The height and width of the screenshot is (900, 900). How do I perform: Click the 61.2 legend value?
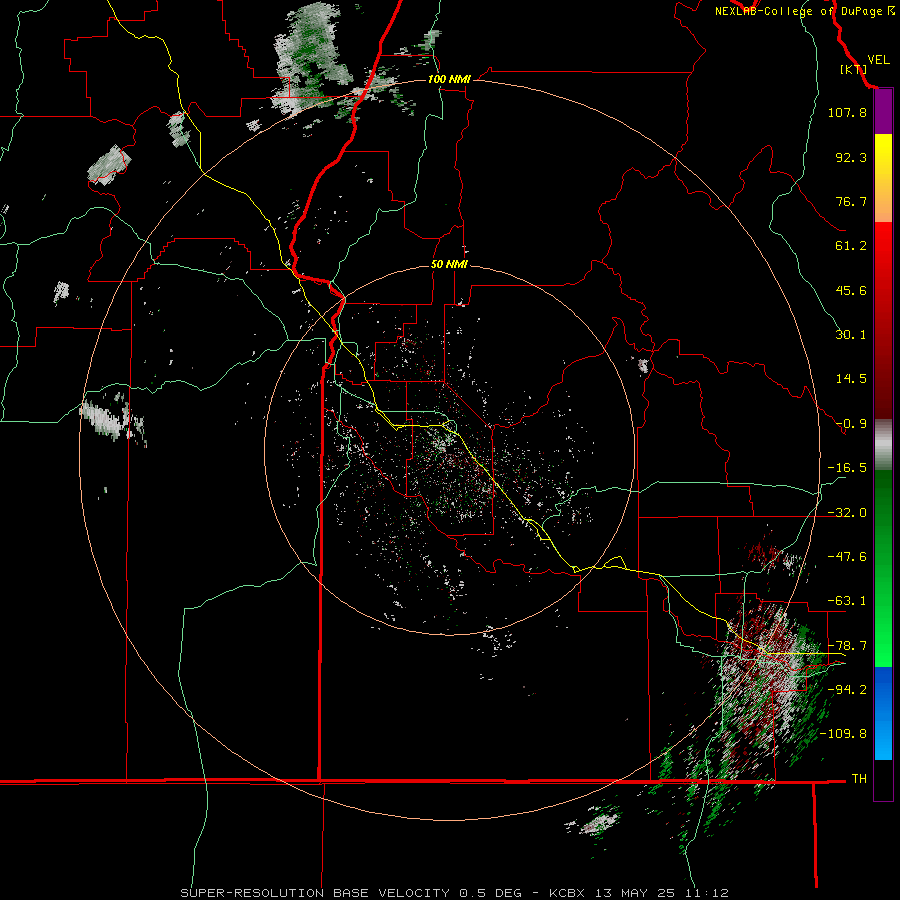(851, 246)
